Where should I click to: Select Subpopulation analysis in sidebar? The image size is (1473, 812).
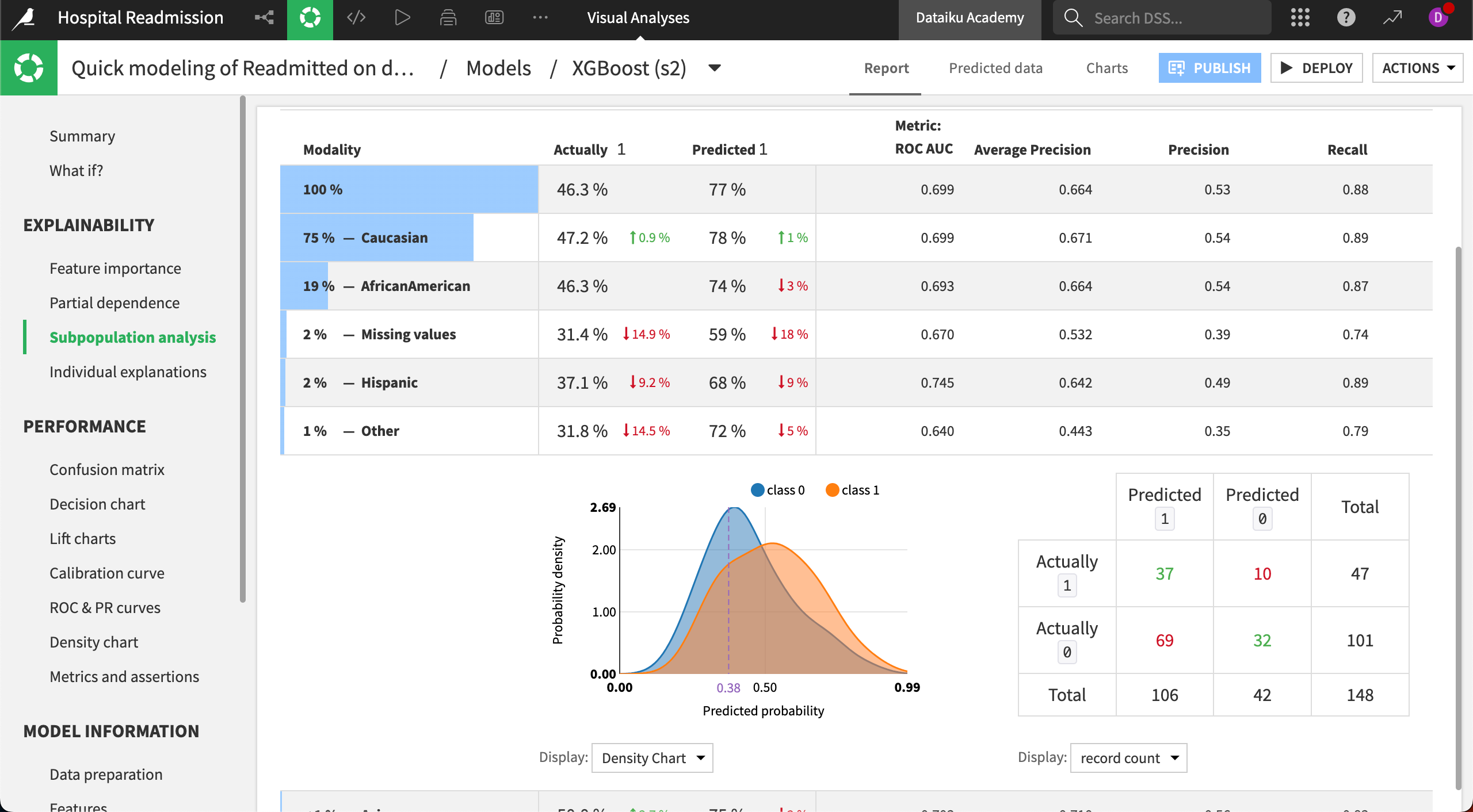point(132,336)
